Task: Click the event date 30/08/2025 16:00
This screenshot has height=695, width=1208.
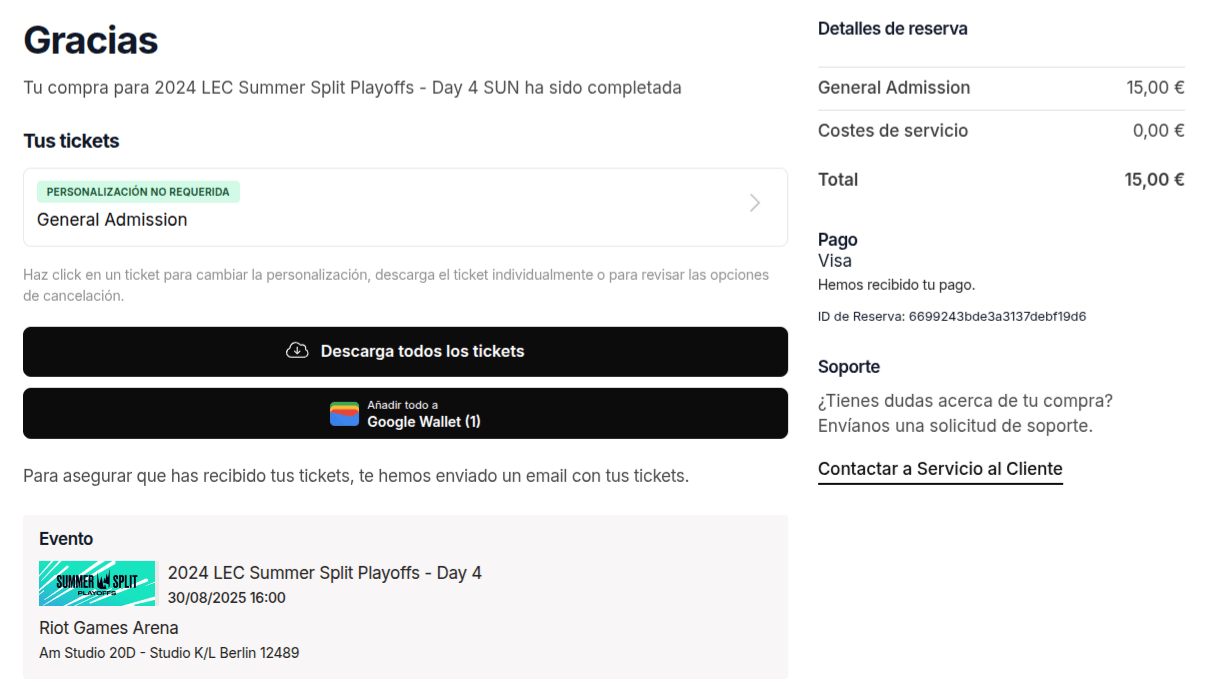Action: tap(227, 598)
